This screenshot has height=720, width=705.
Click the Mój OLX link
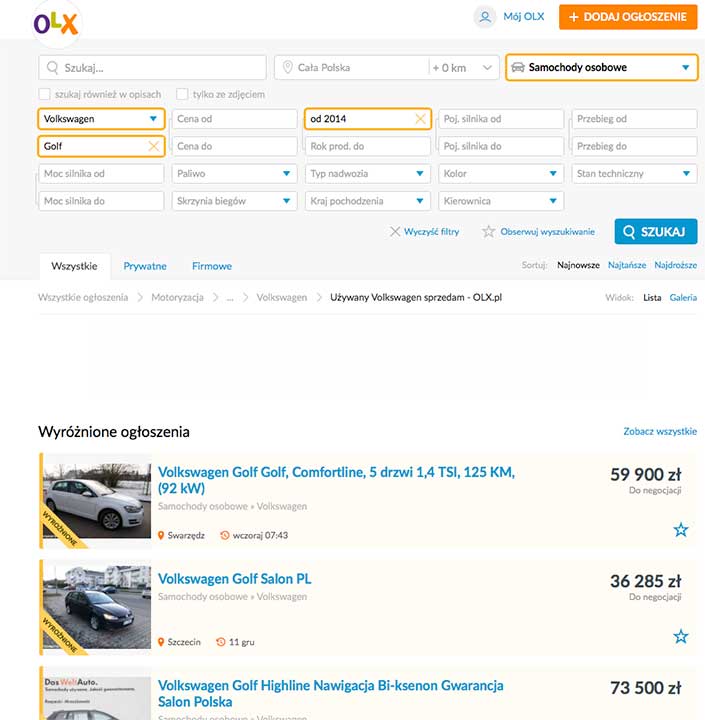tap(523, 17)
